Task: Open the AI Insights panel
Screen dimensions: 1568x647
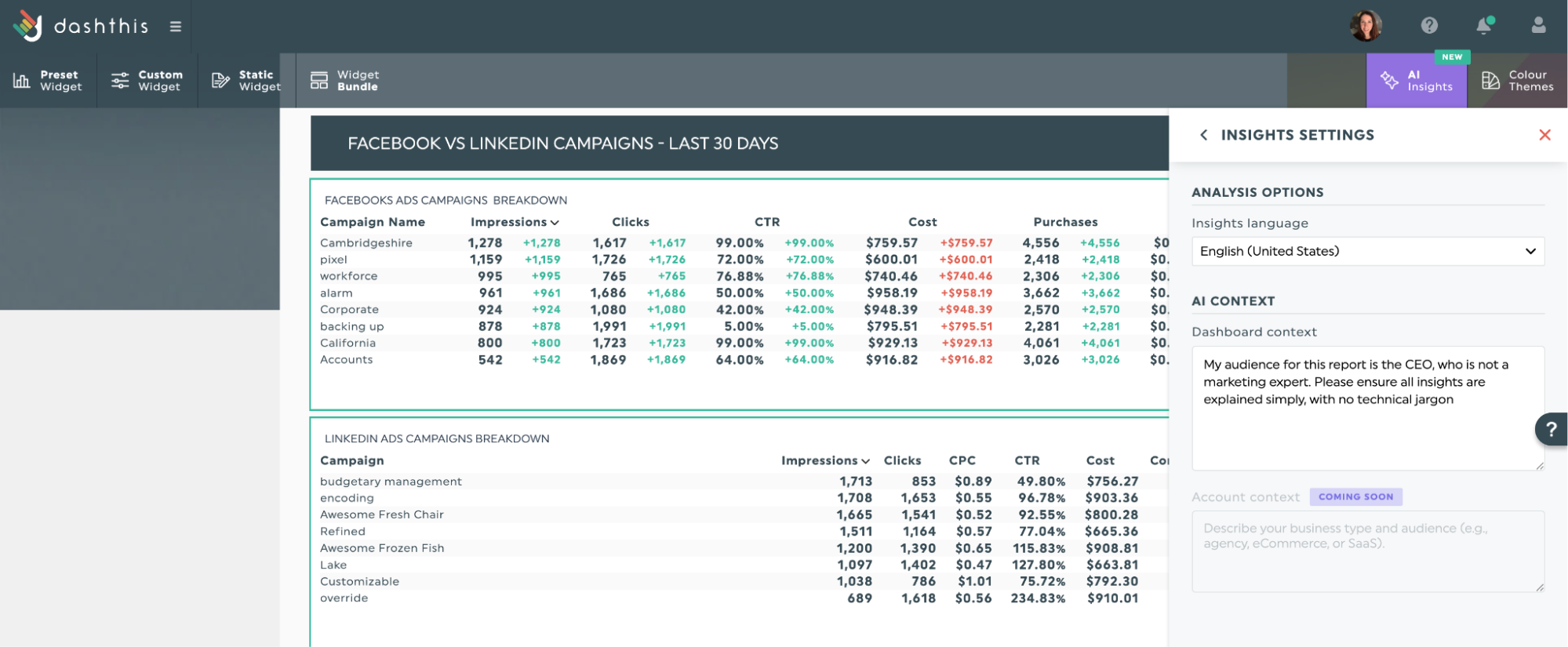Action: (x=1417, y=81)
